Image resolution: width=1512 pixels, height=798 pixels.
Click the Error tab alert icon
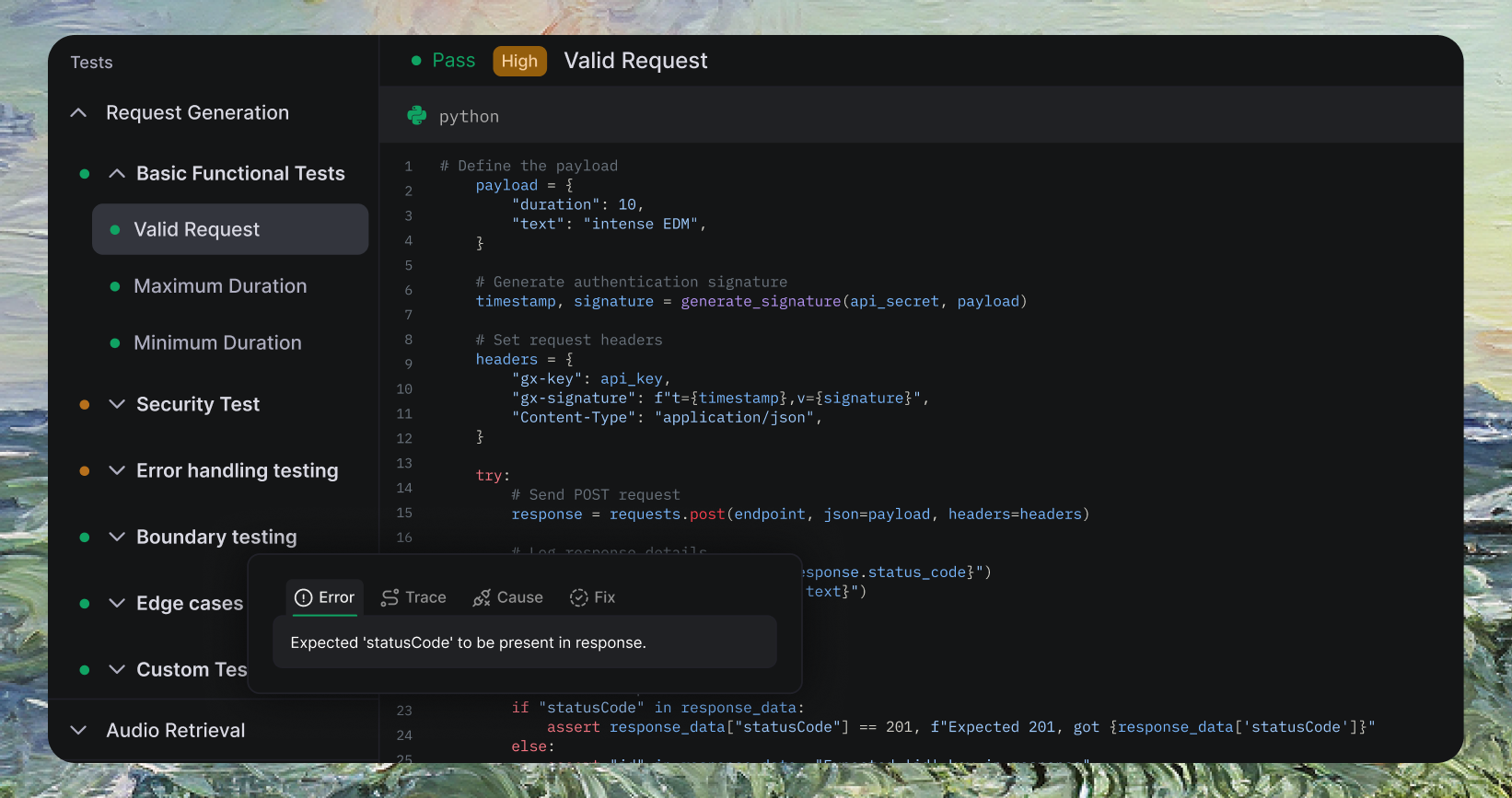(x=303, y=598)
